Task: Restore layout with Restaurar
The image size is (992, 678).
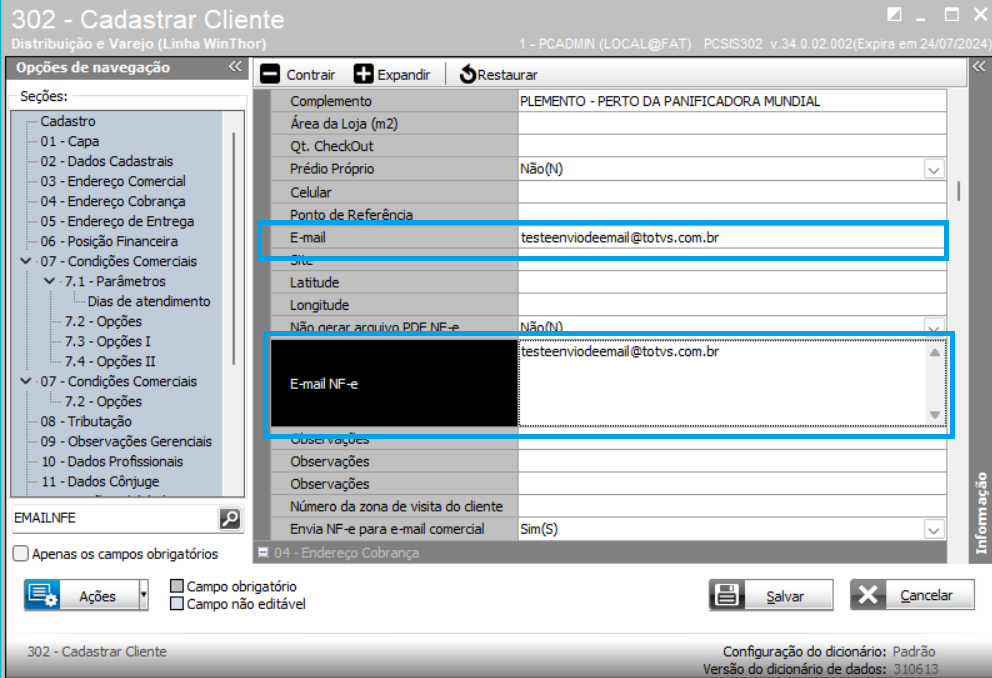Action: (x=499, y=75)
